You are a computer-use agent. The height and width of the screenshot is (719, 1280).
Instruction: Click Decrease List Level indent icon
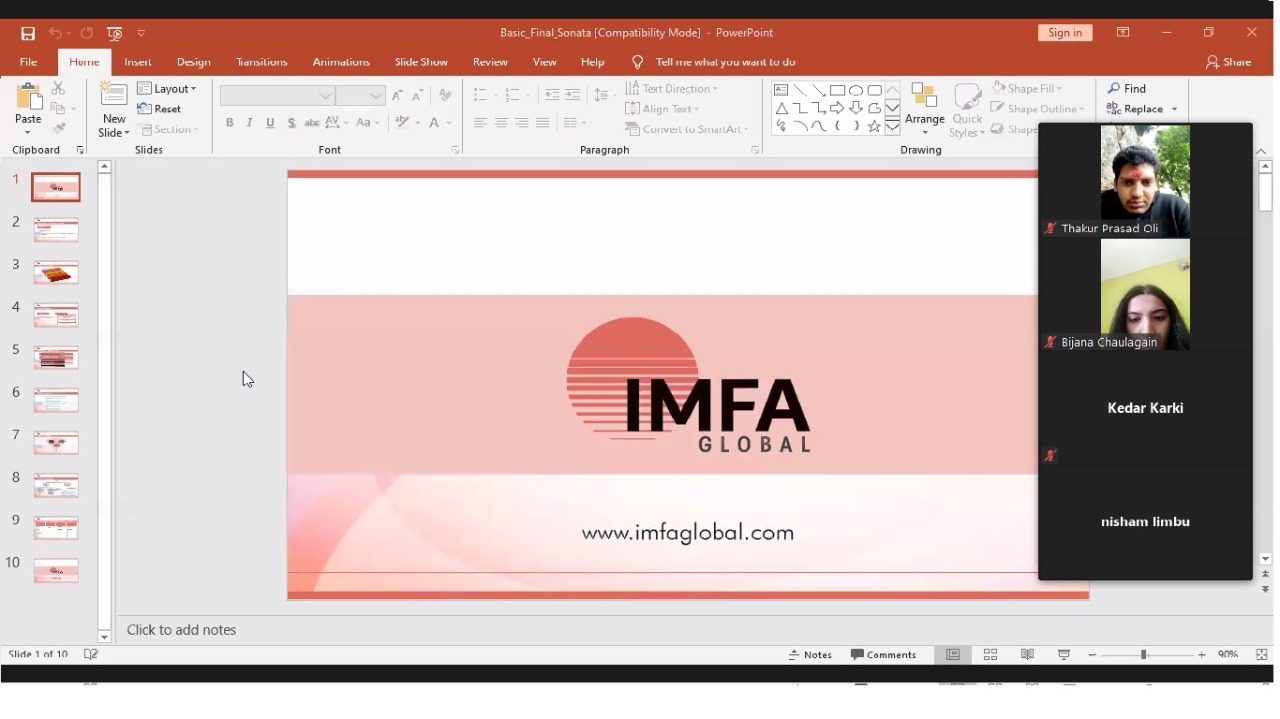[552, 96]
